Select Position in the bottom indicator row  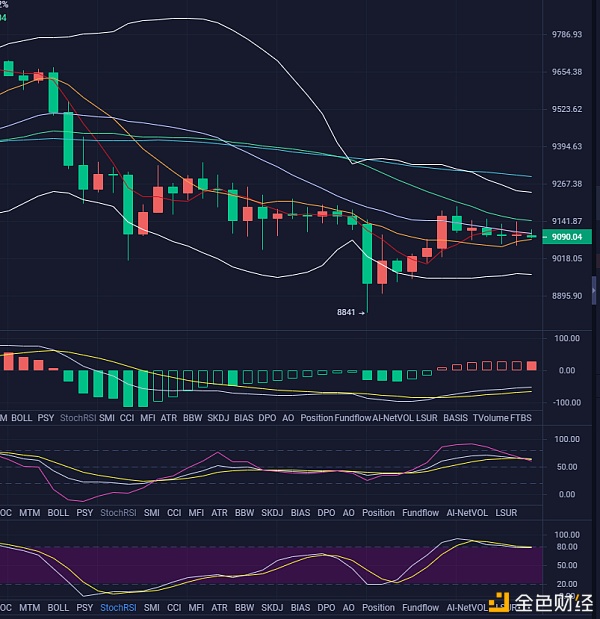click(x=378, y=608)
